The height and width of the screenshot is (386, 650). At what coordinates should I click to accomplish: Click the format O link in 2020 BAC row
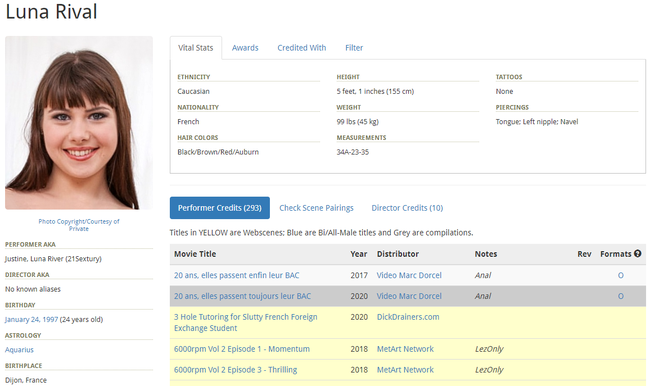point(621,296)
